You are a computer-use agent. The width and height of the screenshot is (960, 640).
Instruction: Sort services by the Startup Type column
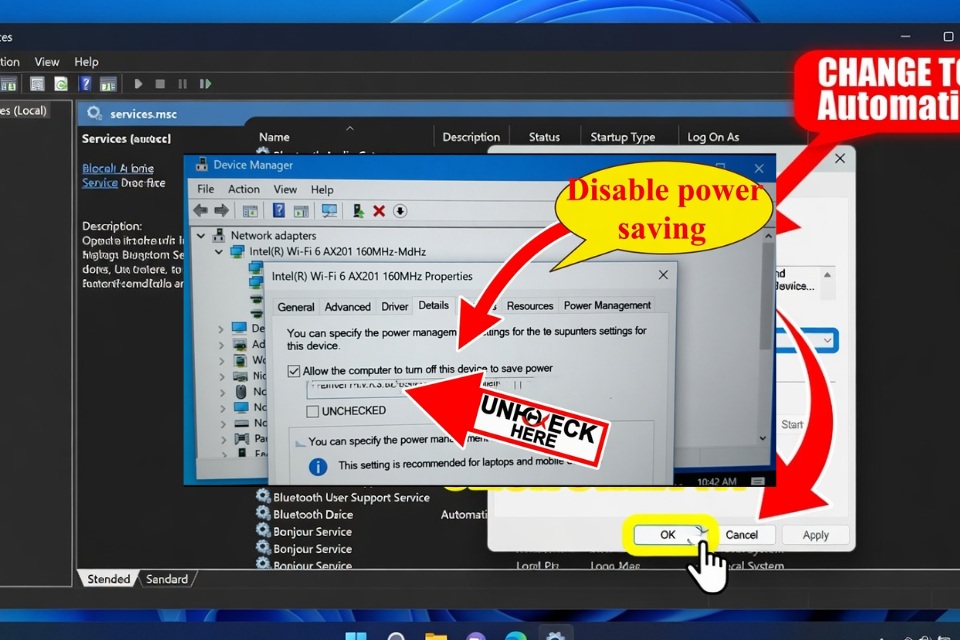point(623,137)
